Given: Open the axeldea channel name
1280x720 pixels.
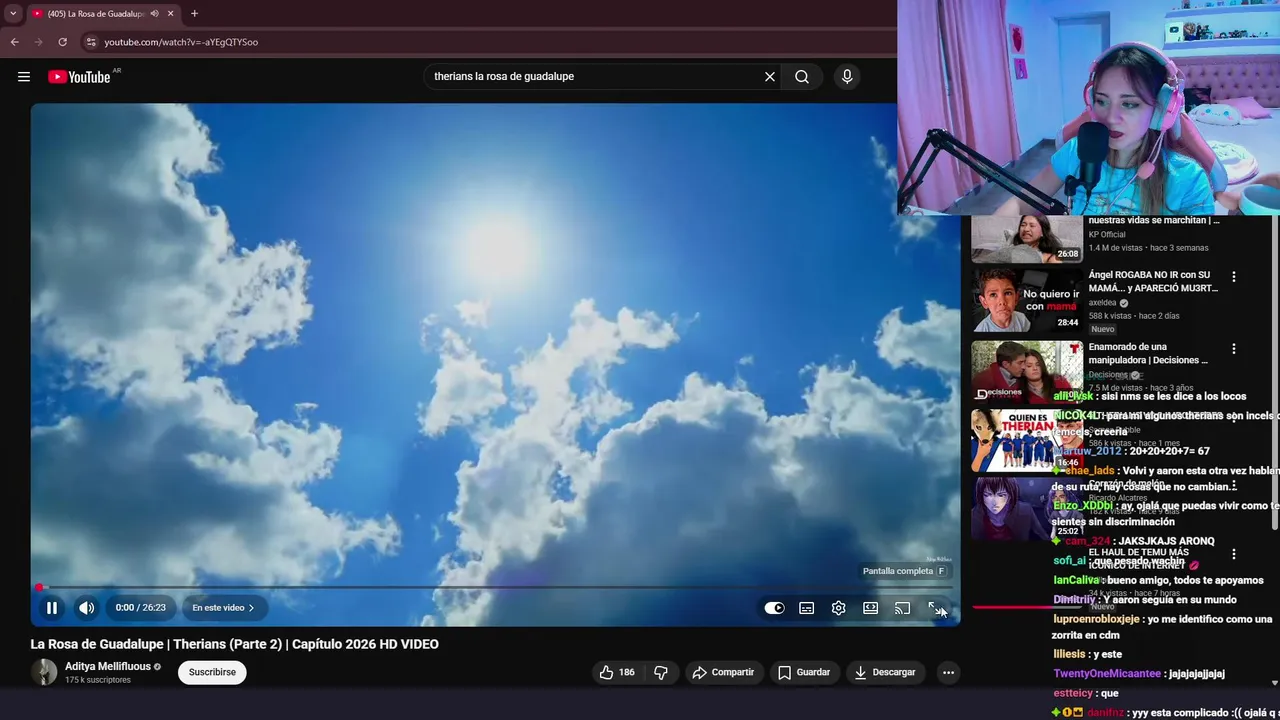Looking at the screenshot, I should pyautogui.click(x=1103, y=302).
